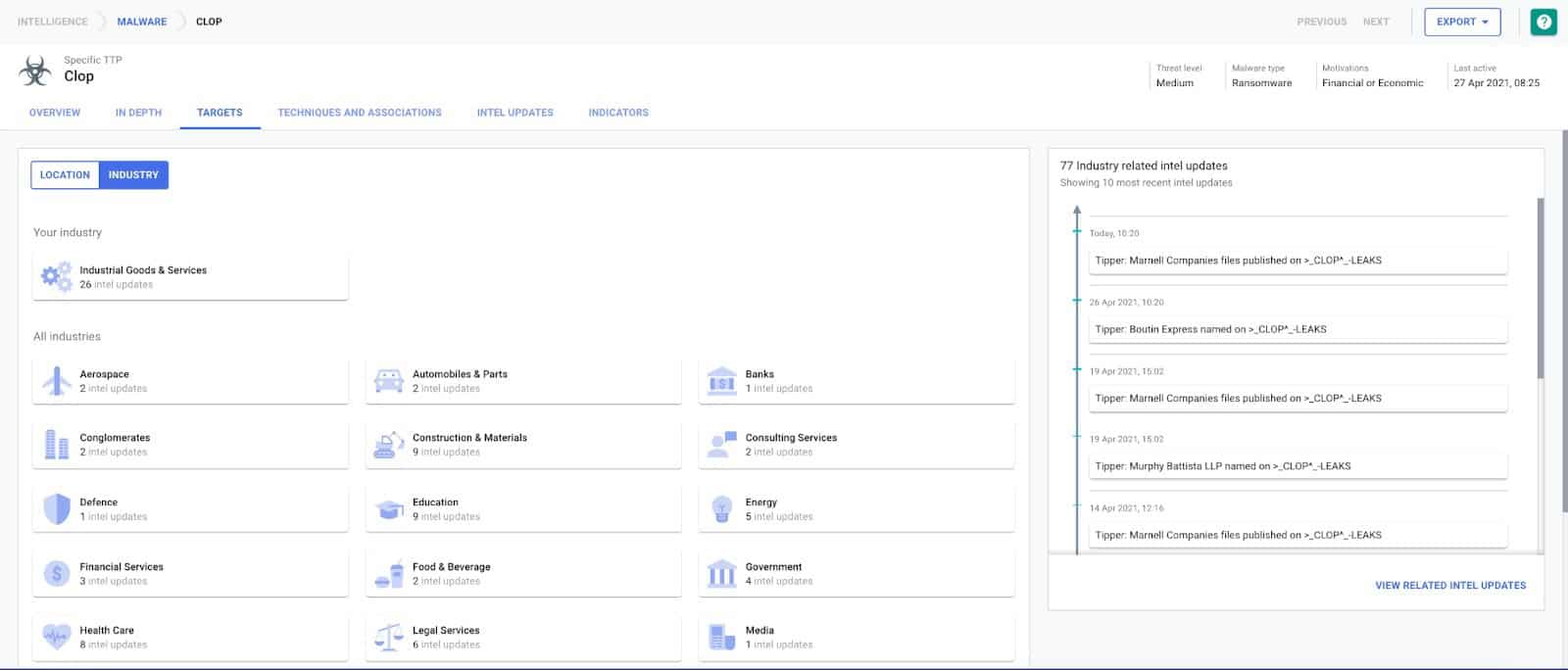Click the Government industry name
The width and height of the screenshot is (1568, 670).
coord(773,567)
